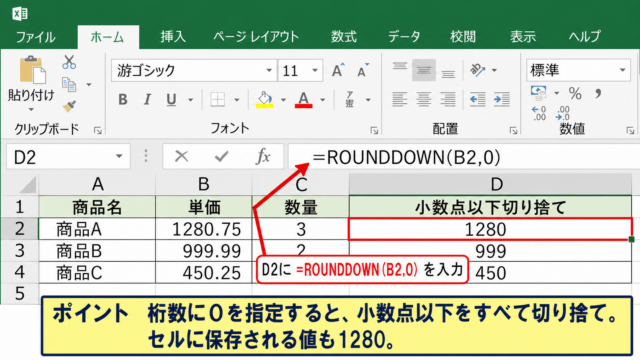Viewport: 640px width, 360px height.
Task: Open Alignment group dialog launcher
Action: tap(513, 131)
